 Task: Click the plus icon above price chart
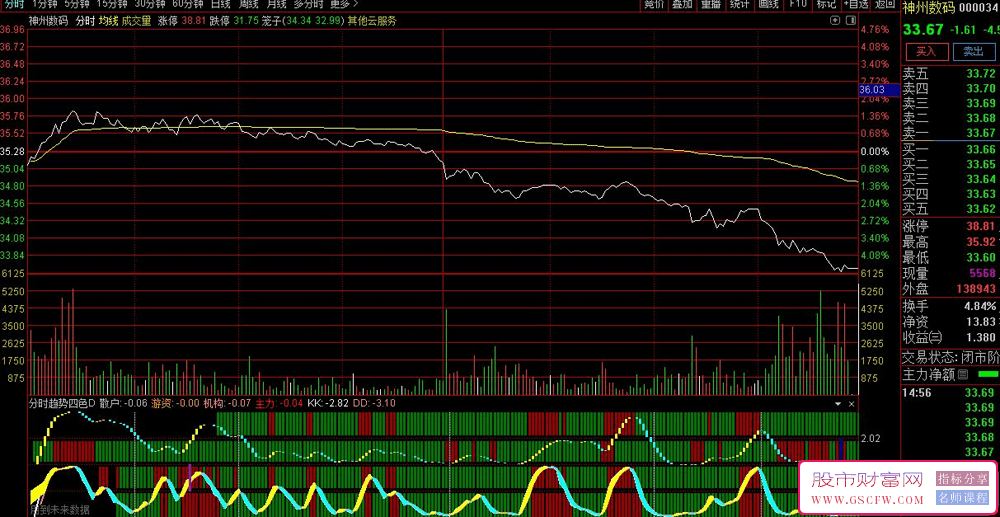(x=834, y=20)
